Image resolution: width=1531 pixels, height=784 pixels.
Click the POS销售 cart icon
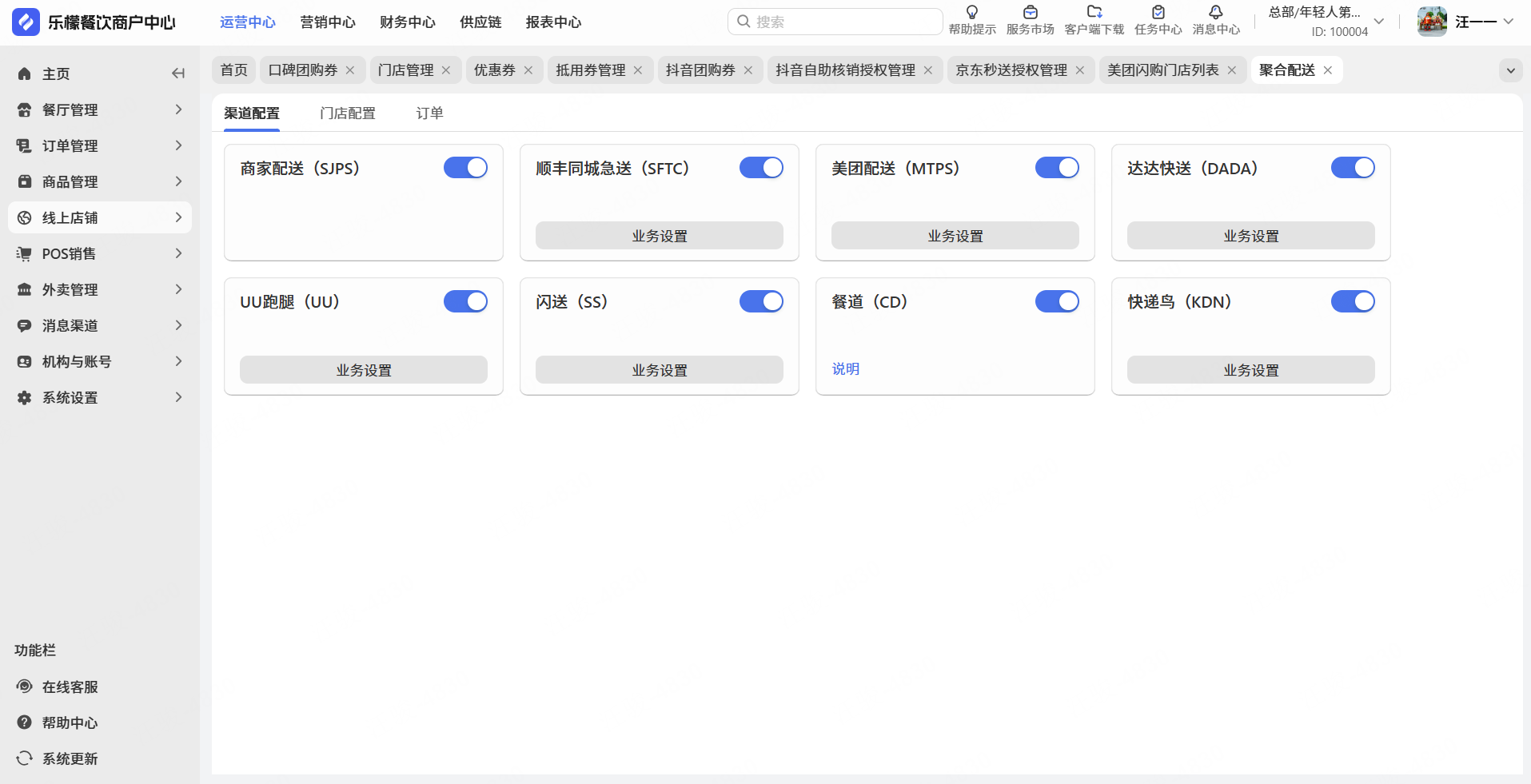click(25, 253)
